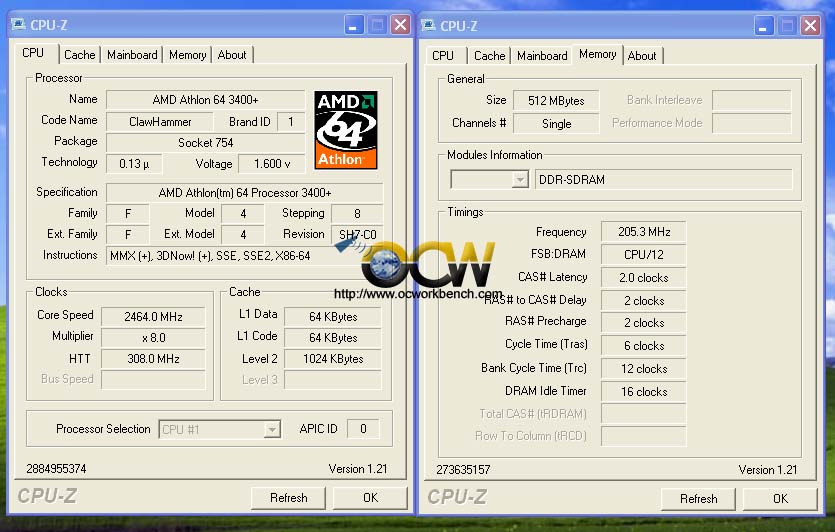This screenshot has width=835, height=532.
Task: Click the HTT value 308.0 MHz
Action: [x=153, y=359]
